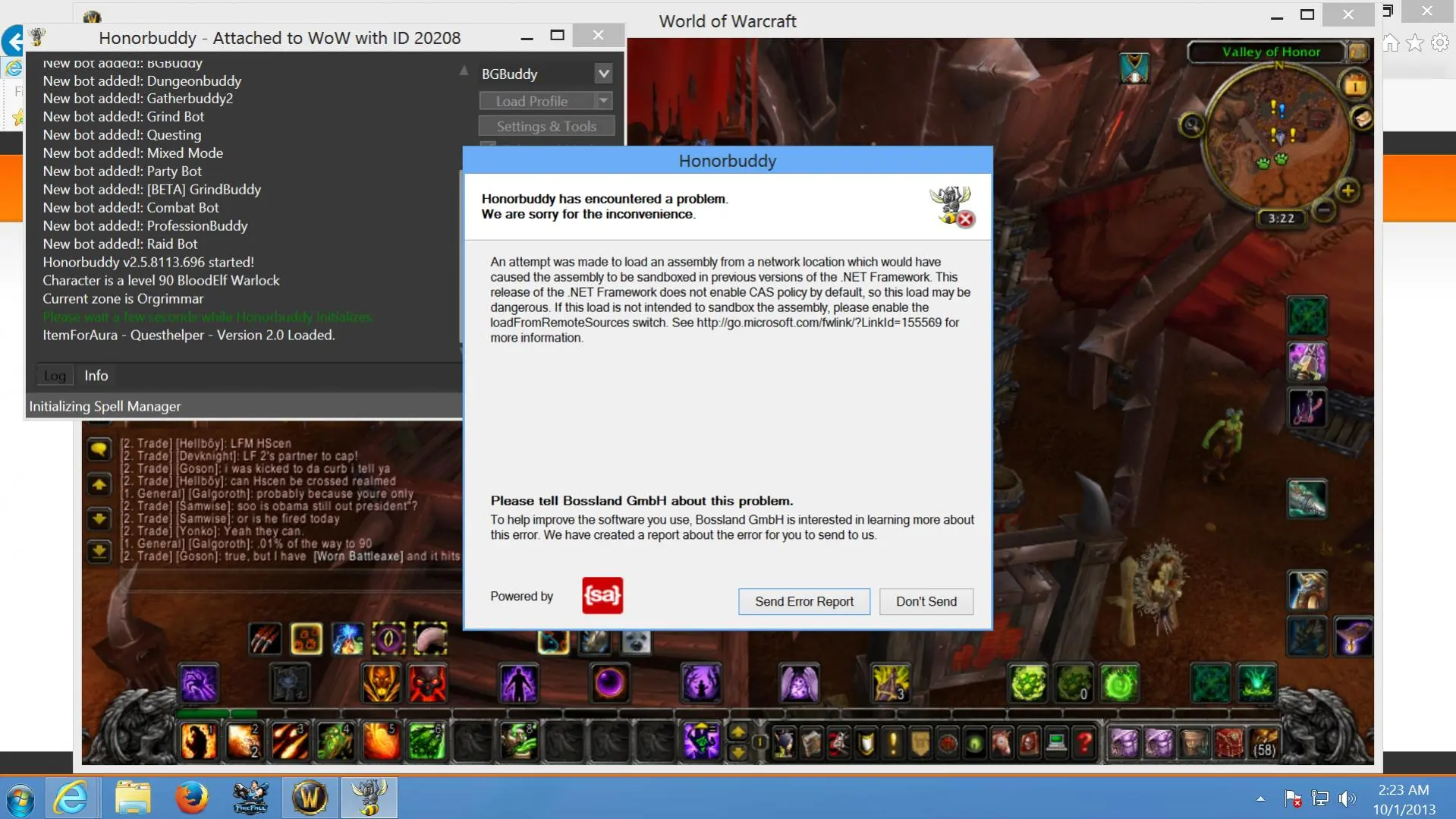This screenshot has width=1456, height=819.
Task: Click the Send Error Report button
Action: [x=803, y=601]
